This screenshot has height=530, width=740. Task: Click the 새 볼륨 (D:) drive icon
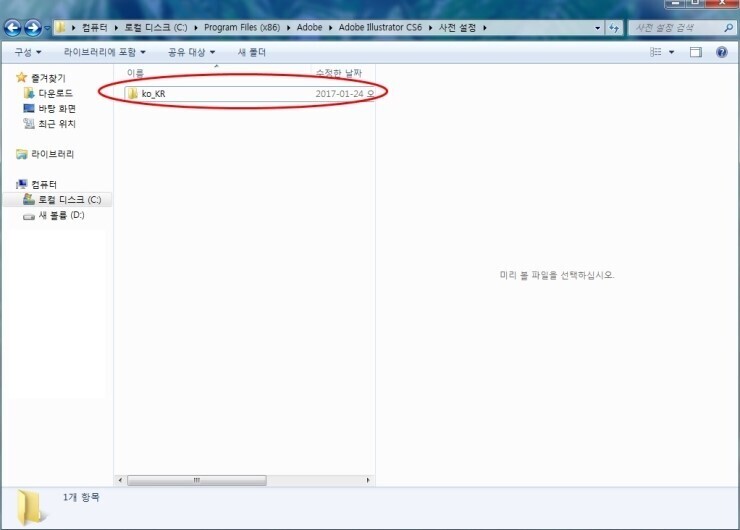click(x=29, y=216)
